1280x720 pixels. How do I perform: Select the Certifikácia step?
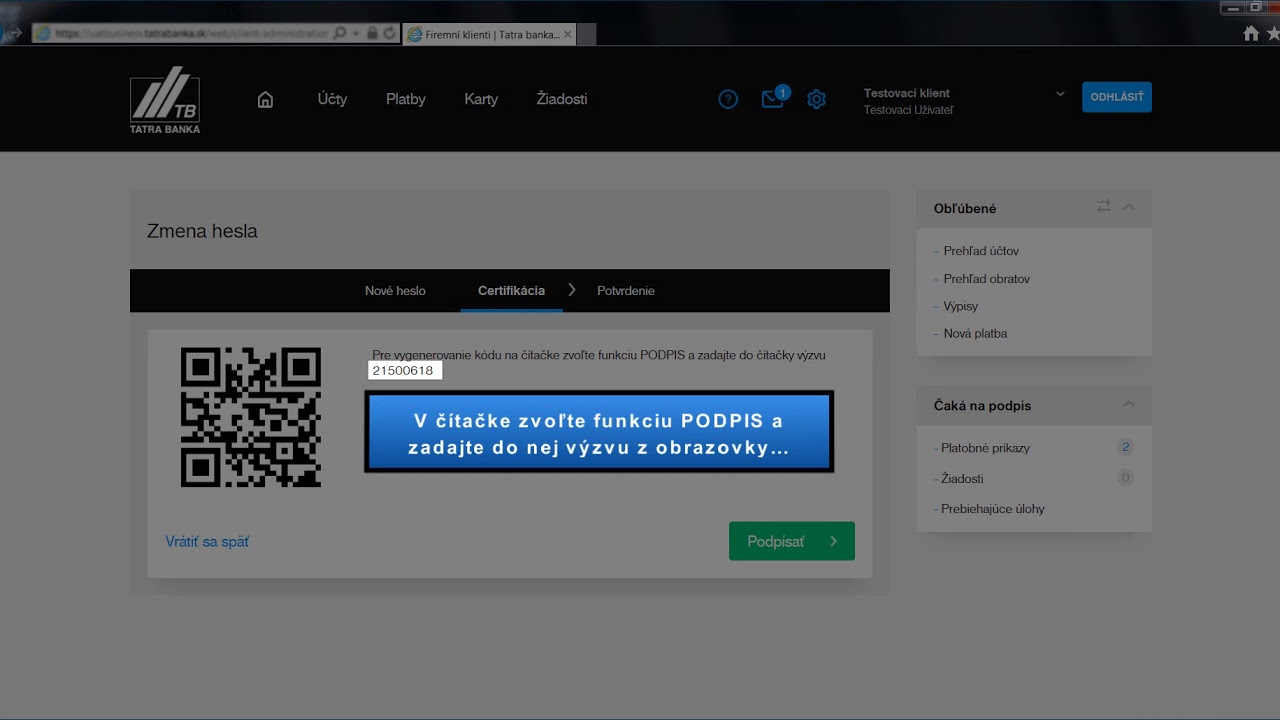coord(511,290)
